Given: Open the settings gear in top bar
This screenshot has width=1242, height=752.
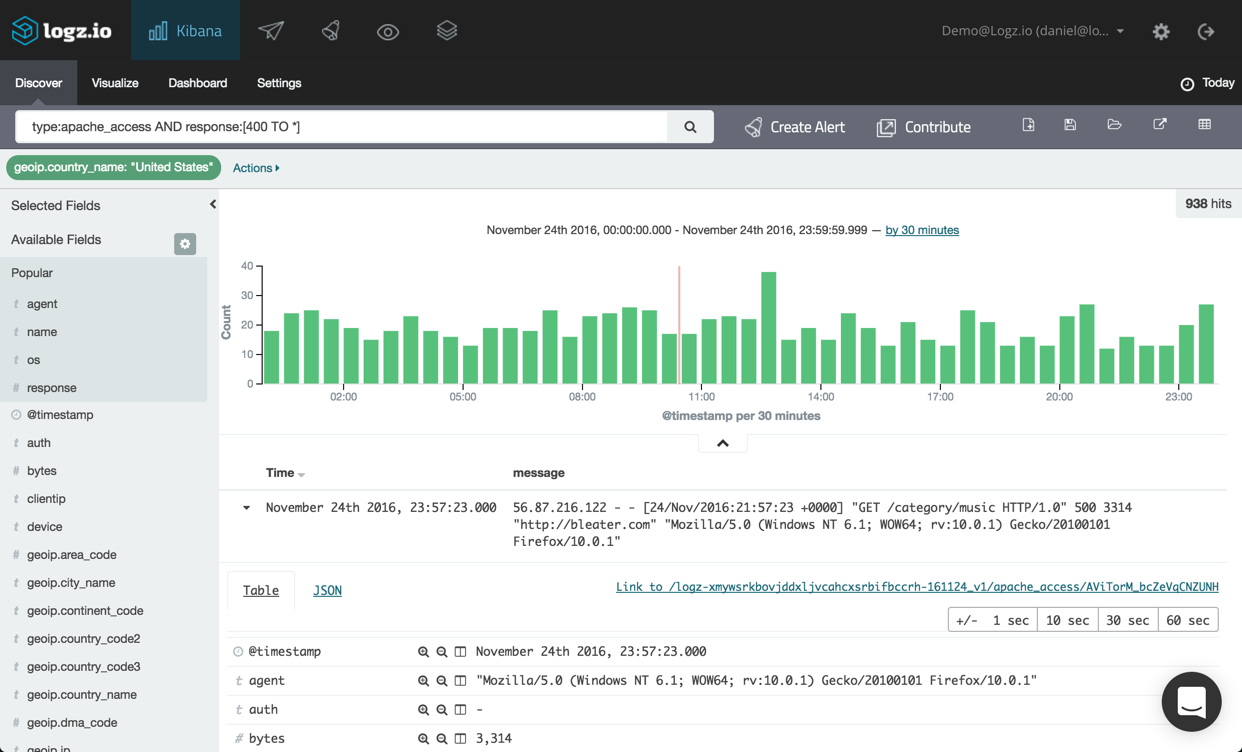Looking at the screenshot, I should tap(1161, 32).
